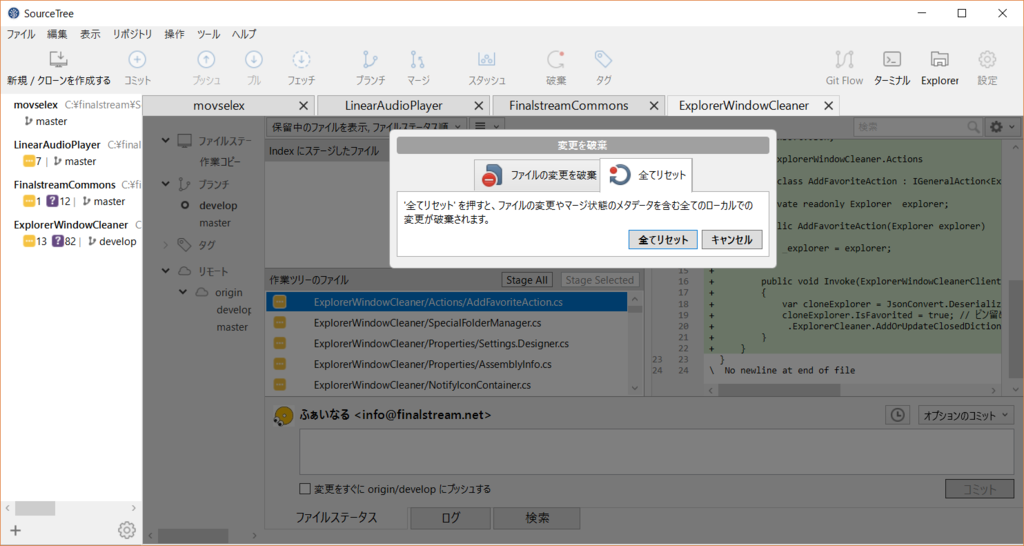Open the ヘルプ menu

coord(244,34)
